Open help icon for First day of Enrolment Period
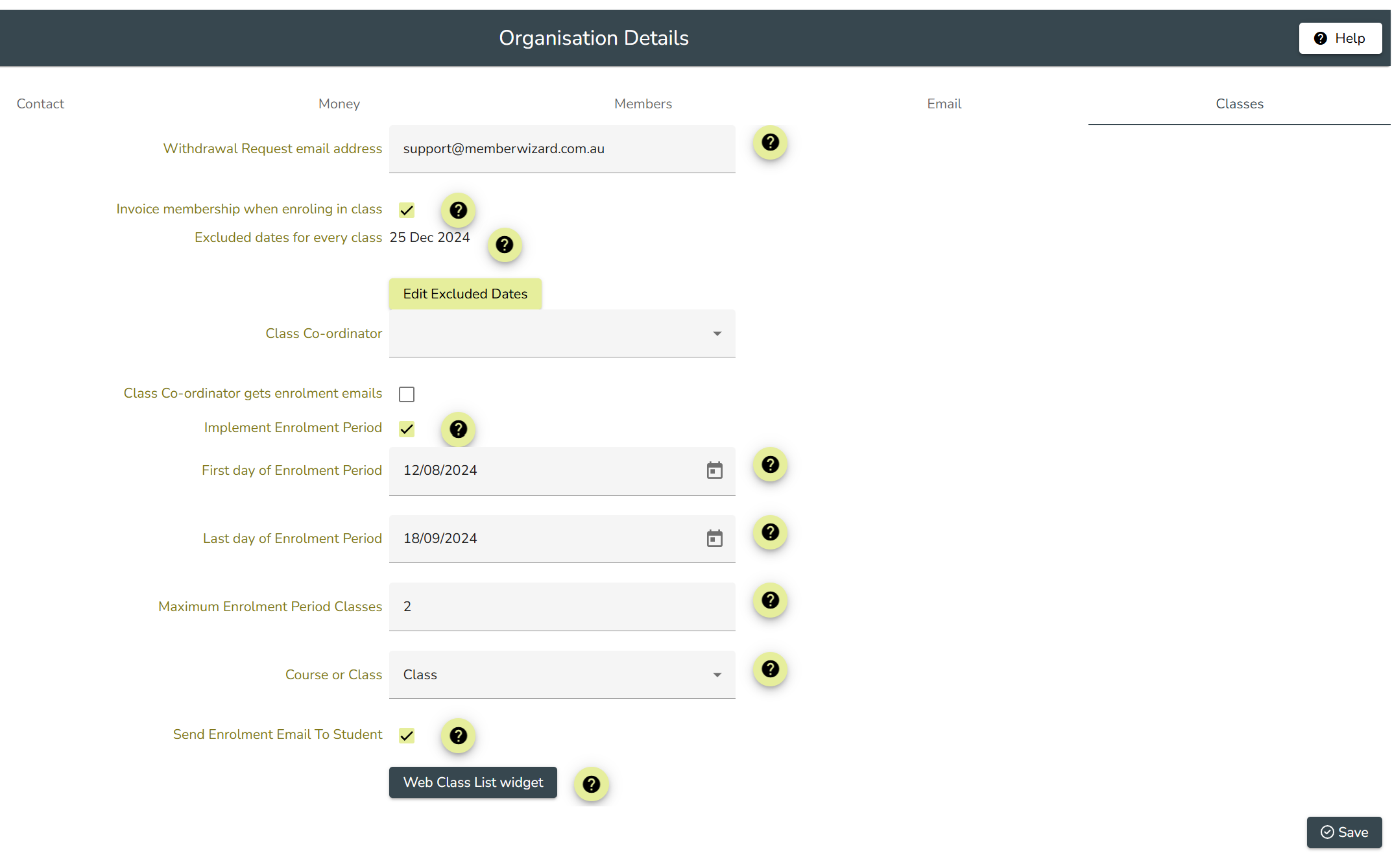The width and height of the screenshot is (1392, 868). (x=770, y=464)
